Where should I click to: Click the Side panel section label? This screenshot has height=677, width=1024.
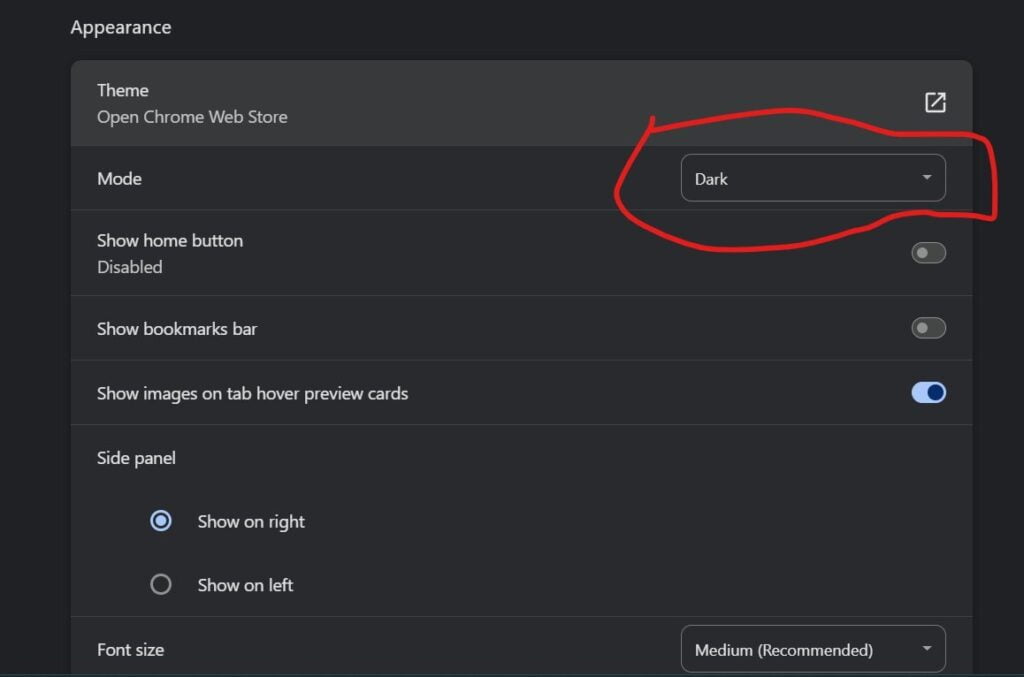tap(135, 457)
